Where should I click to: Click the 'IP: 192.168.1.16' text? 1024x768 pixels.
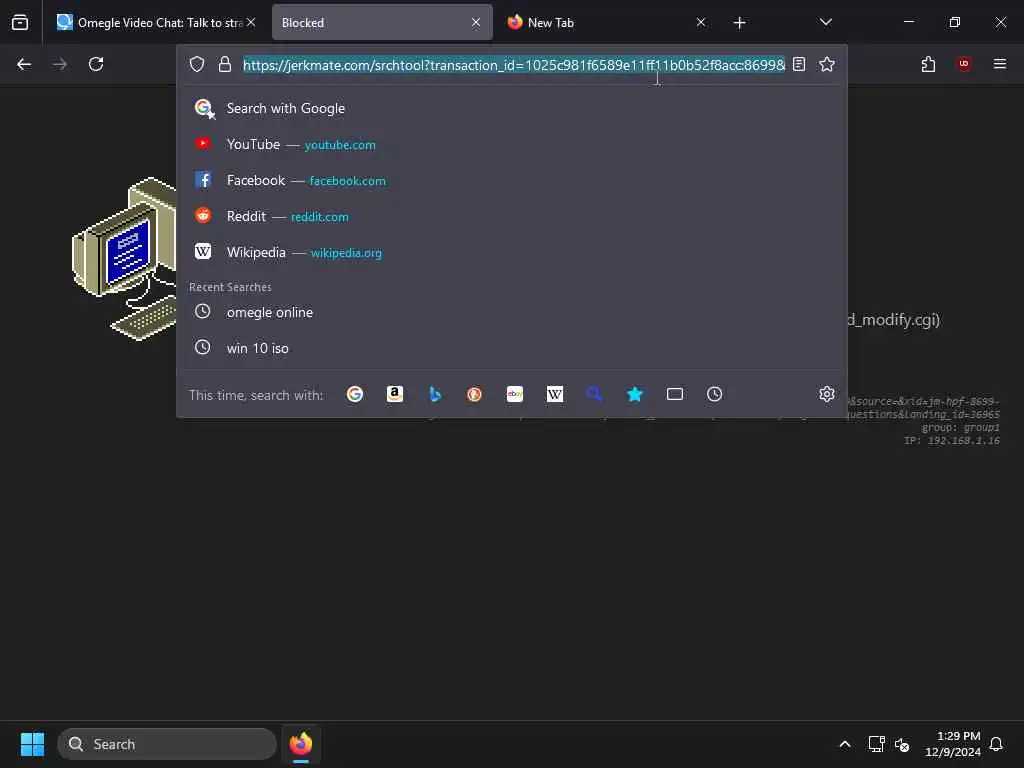(952, 441)
